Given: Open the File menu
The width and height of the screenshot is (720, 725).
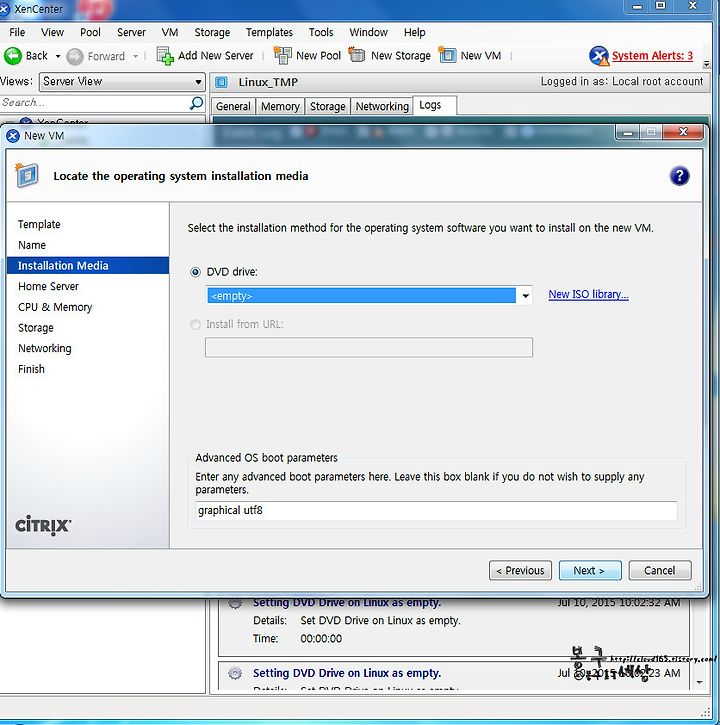Looking at the screenshot, I should point(17,32).
